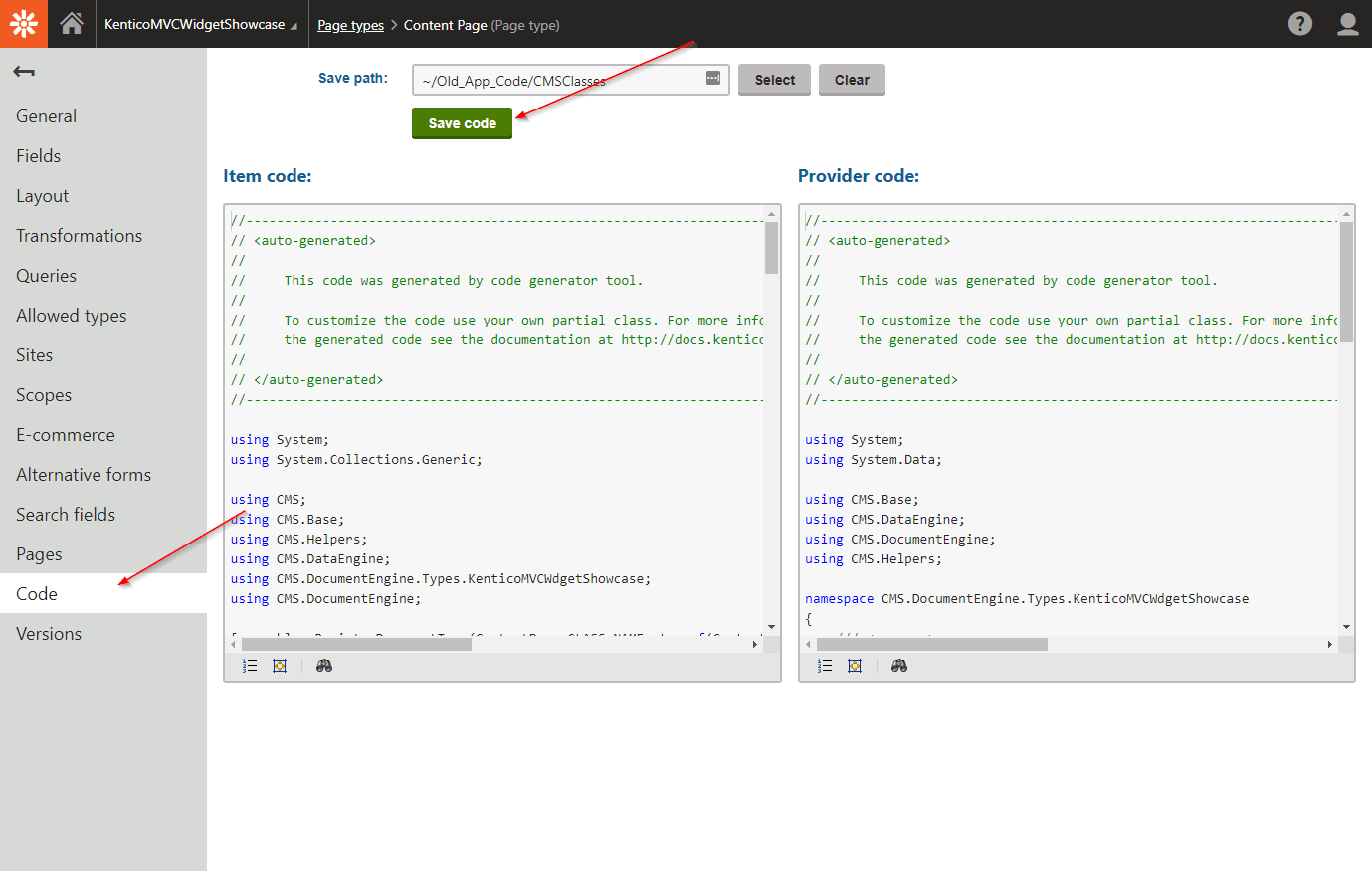Open the Search fields tab
Viewport: 1372px width, 871px height.
tap(103, 515)
